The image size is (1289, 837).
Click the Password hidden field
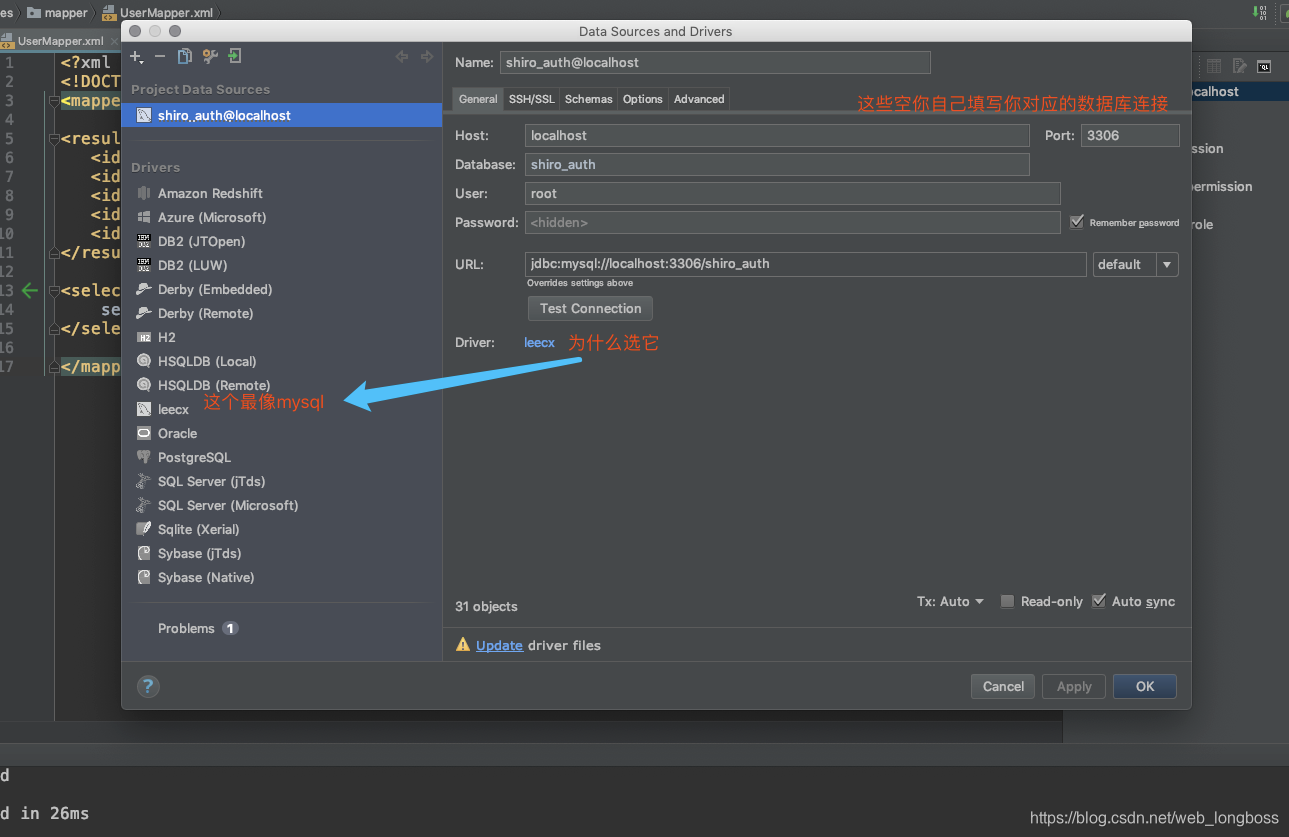792,222
